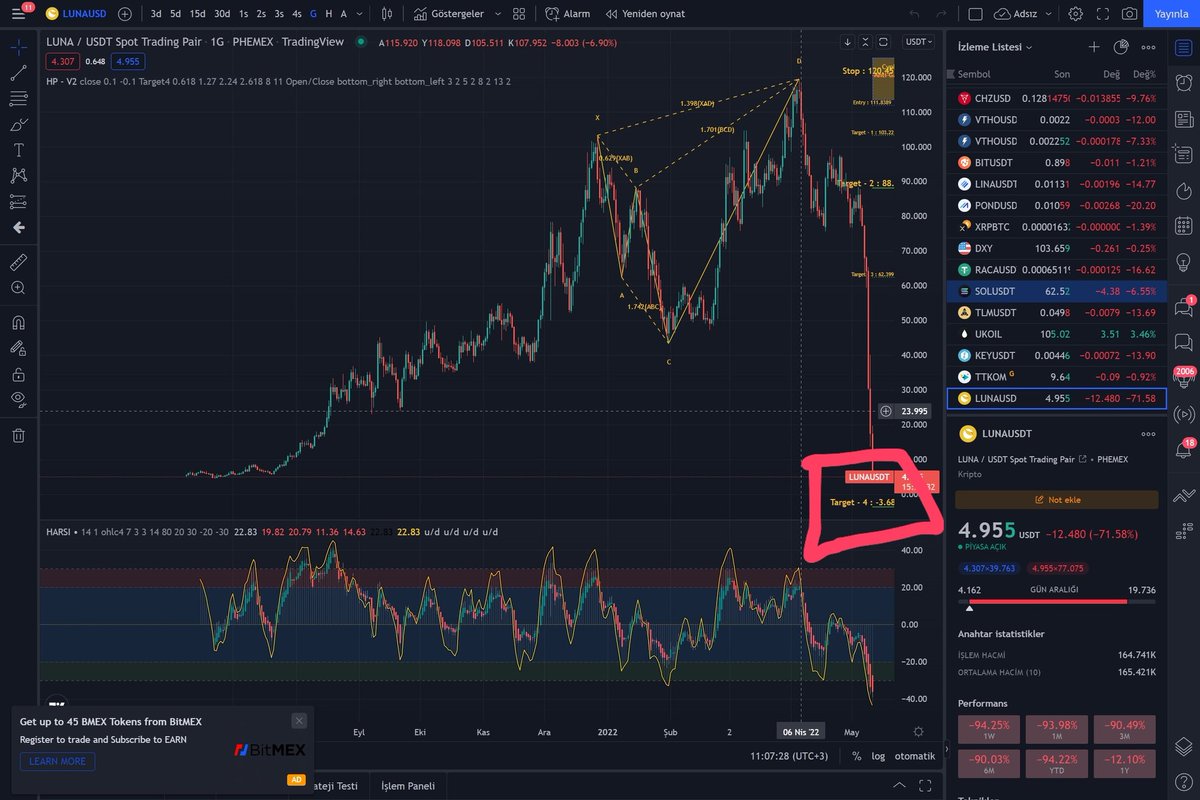Toggle otomatik auto scale
Screen dimensions: 1200x800
(x=914, y=756)
